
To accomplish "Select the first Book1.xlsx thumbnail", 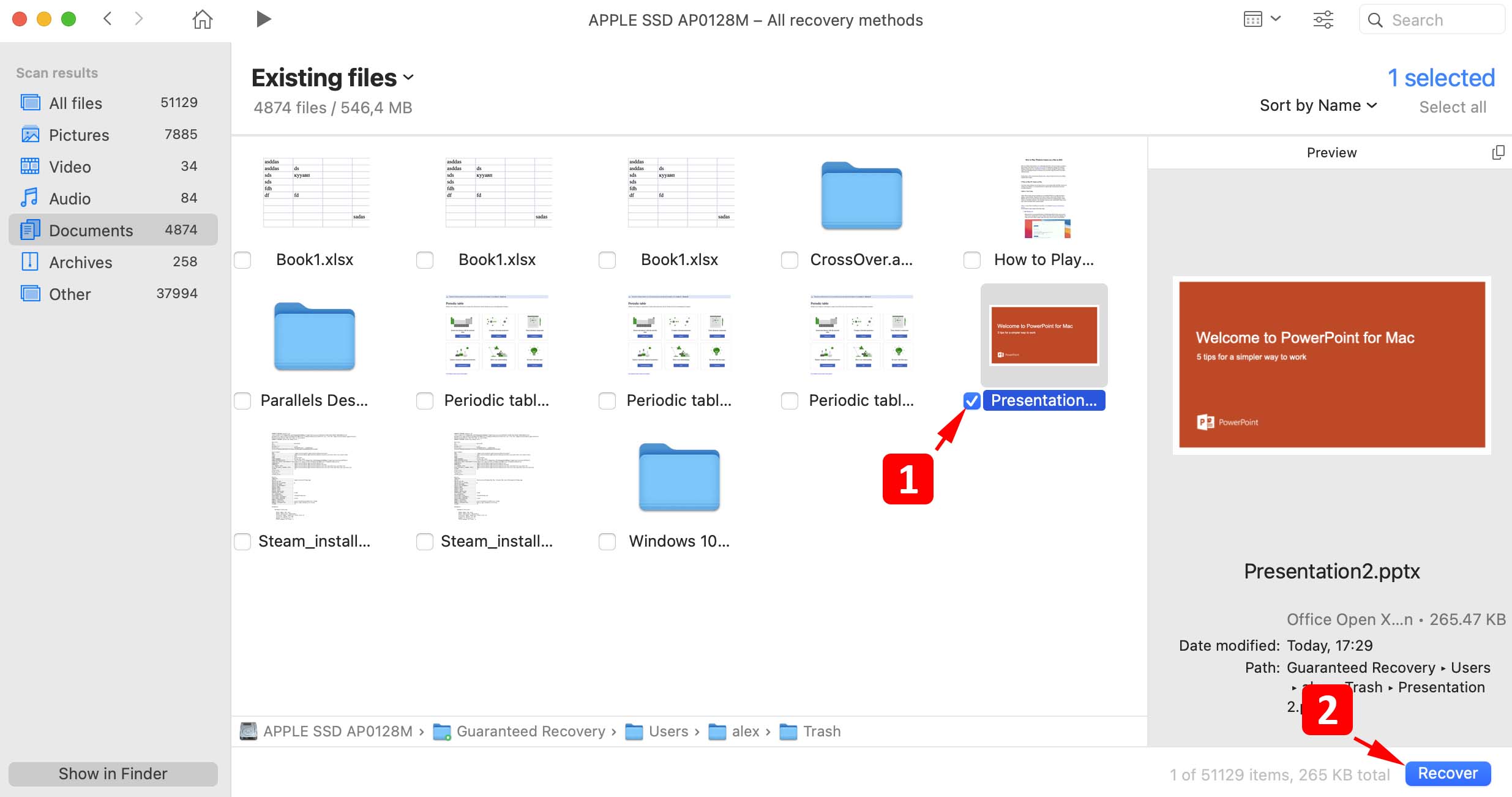I will pos(316,193).
